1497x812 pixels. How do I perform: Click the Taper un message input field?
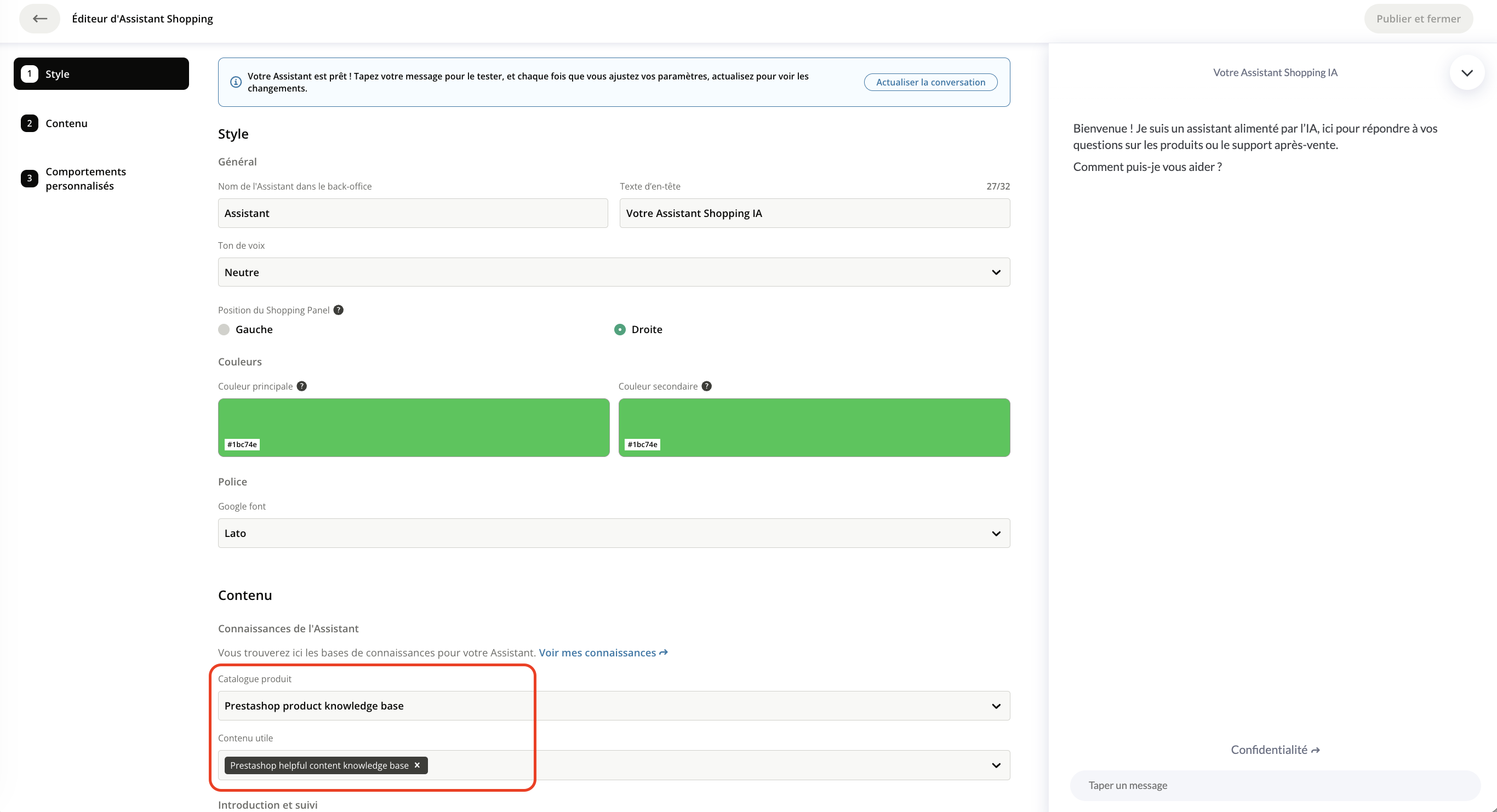1275,785
